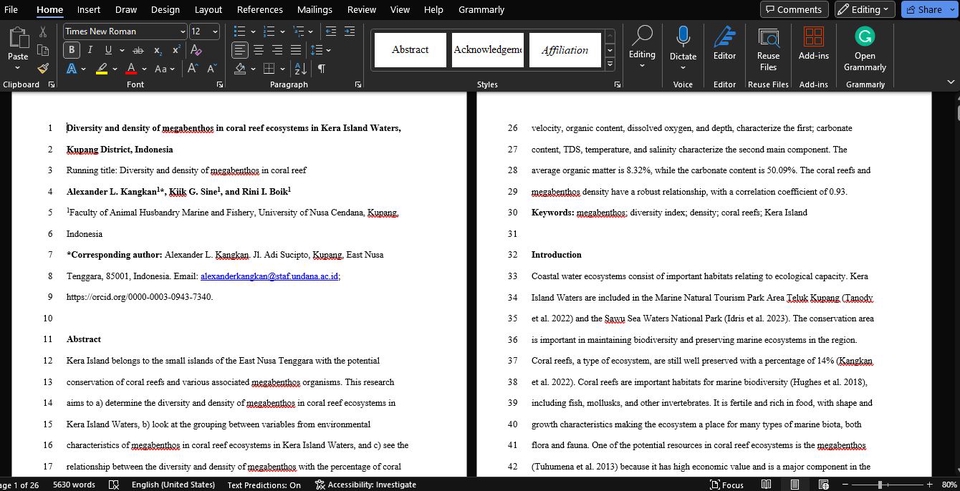Expand Change Case dropdown
Viewport: 960px width, 491px height.
(173, 69)
